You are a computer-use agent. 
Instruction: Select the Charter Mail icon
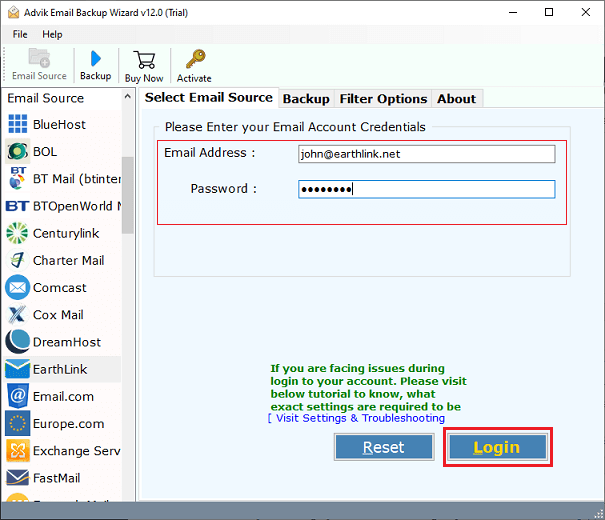click(x=17, y=260)
